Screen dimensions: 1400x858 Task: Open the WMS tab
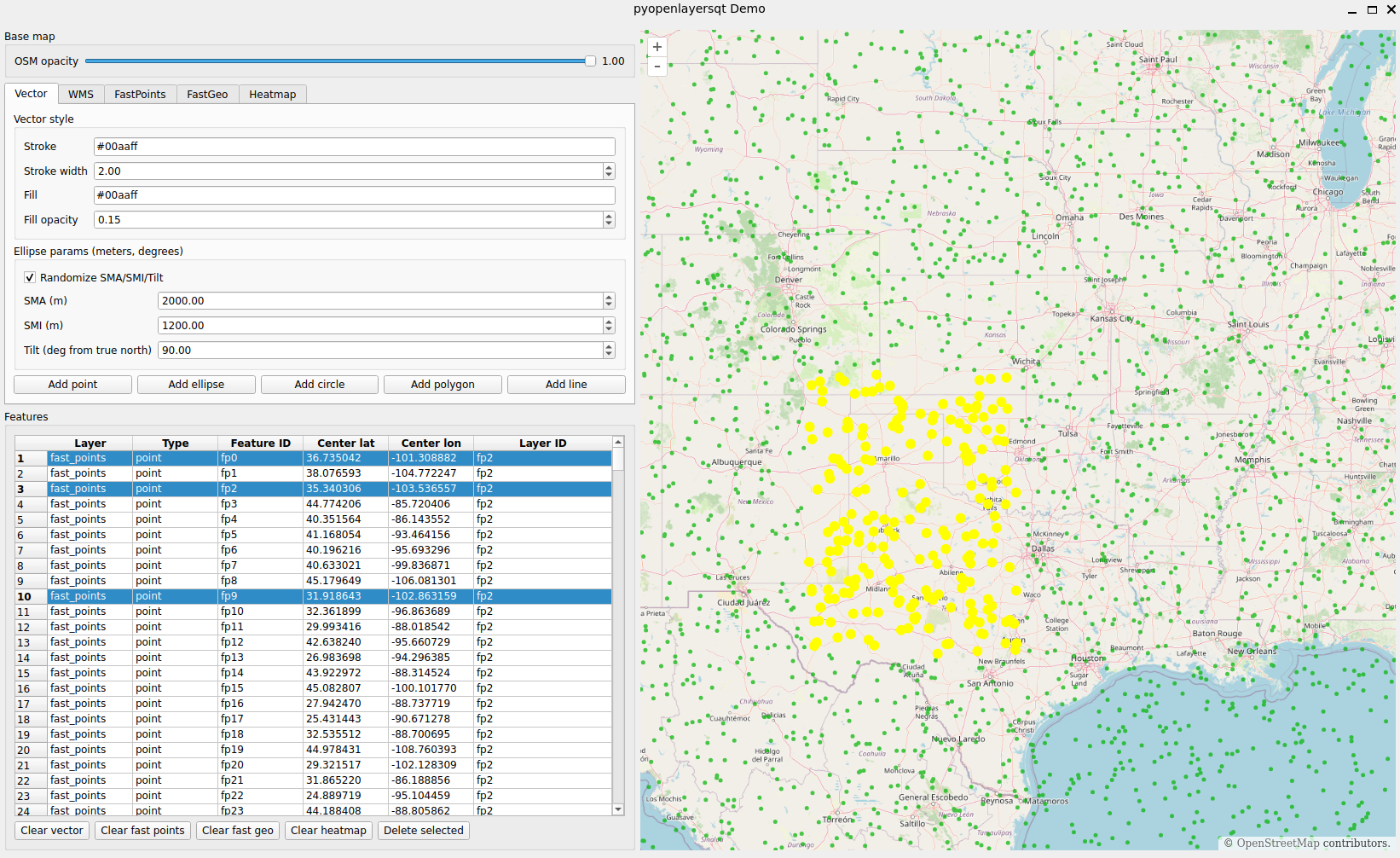81,95
